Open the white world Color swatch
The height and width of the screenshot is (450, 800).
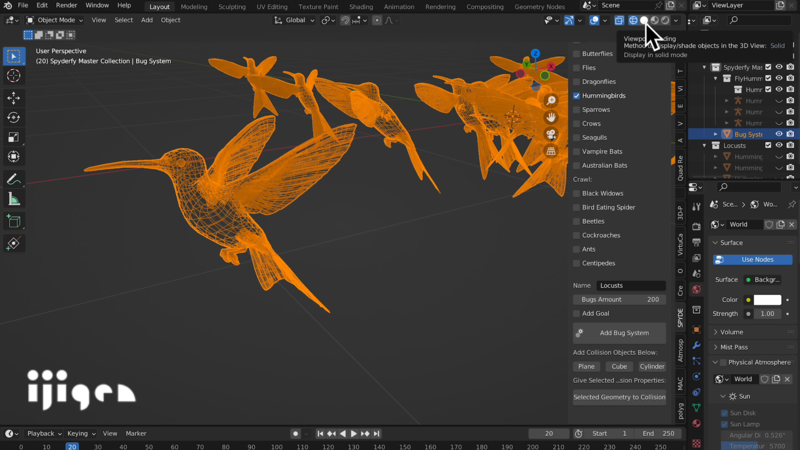point(767,300)
